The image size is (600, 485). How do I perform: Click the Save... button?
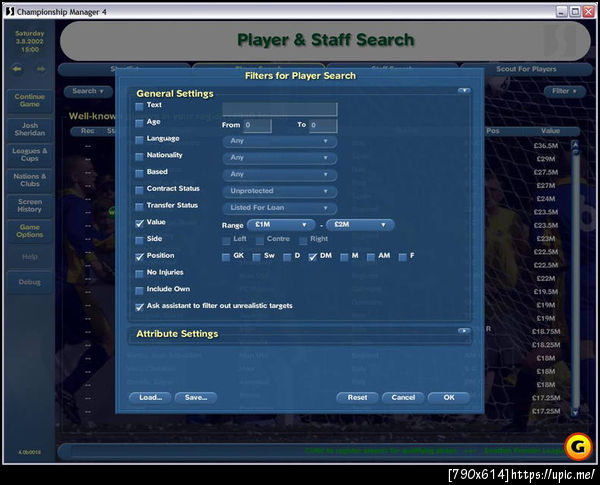point(196,398)
